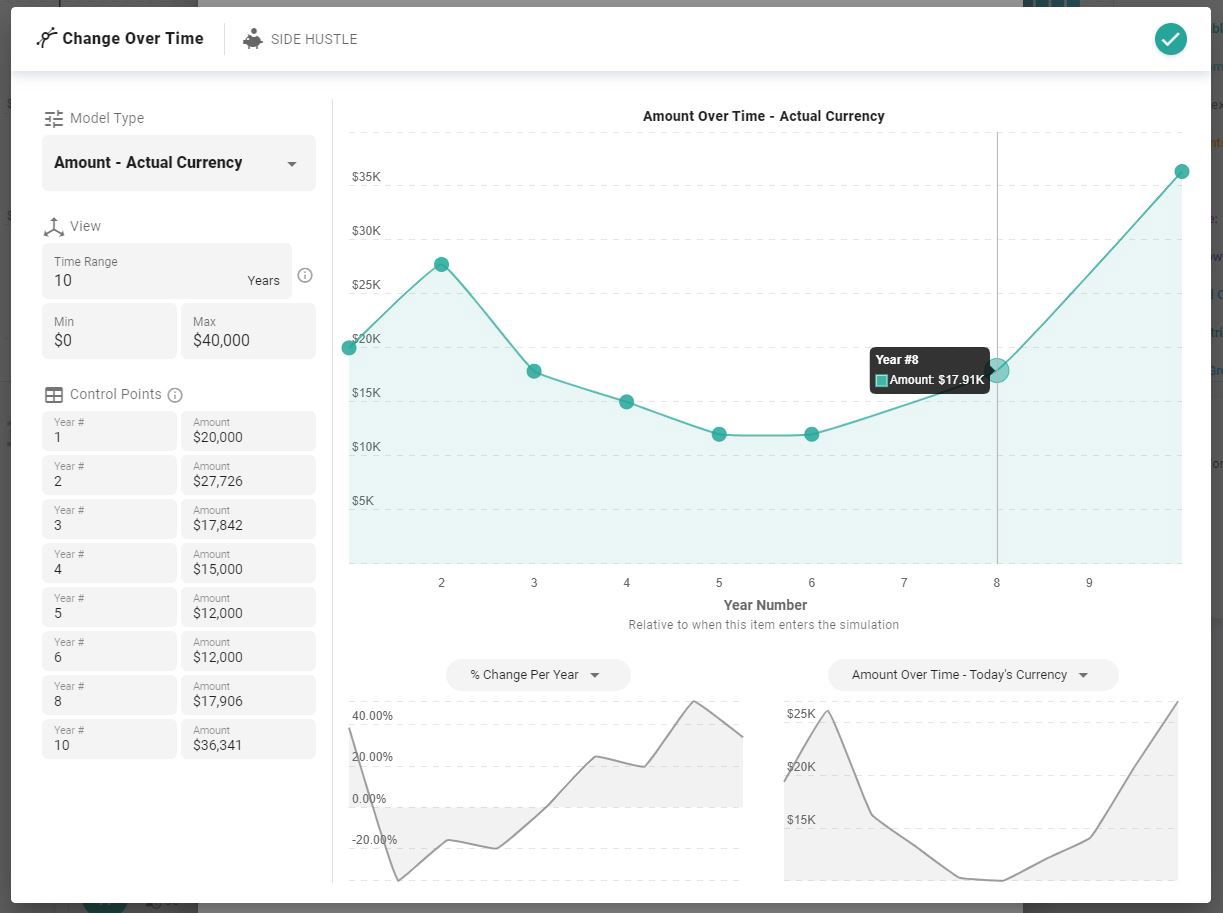Click the teal legend square in Year #8 tooltip
The width and height of the screenshot is (1223, 913).
881,380
